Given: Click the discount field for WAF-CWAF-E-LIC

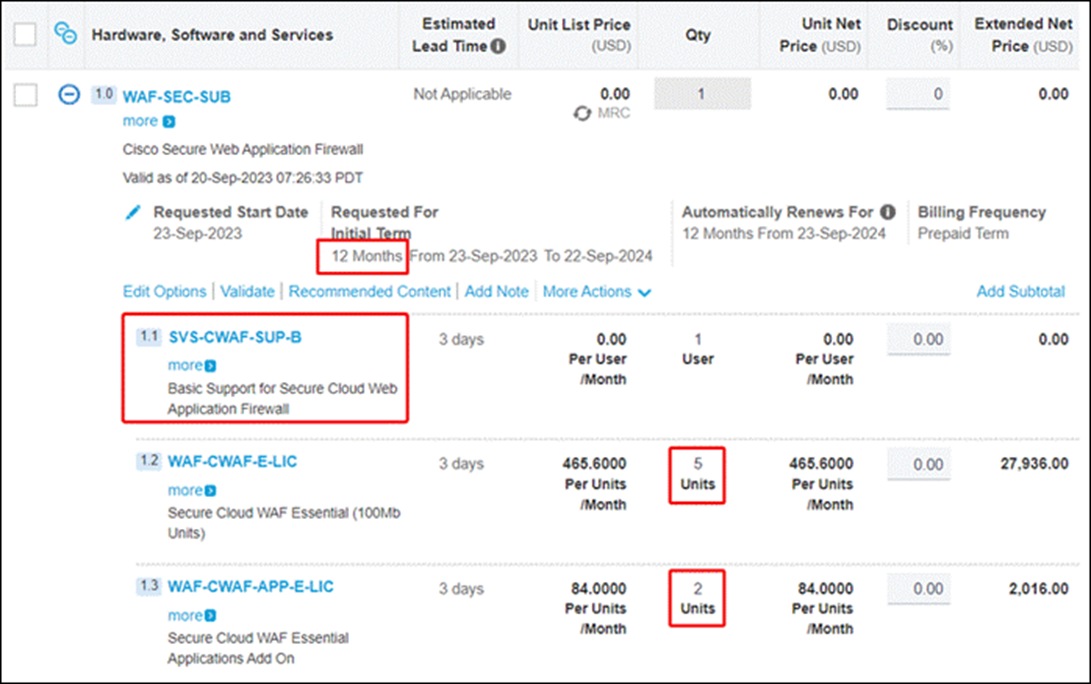Looking at the screenshot, I should [x=918, y=464].
